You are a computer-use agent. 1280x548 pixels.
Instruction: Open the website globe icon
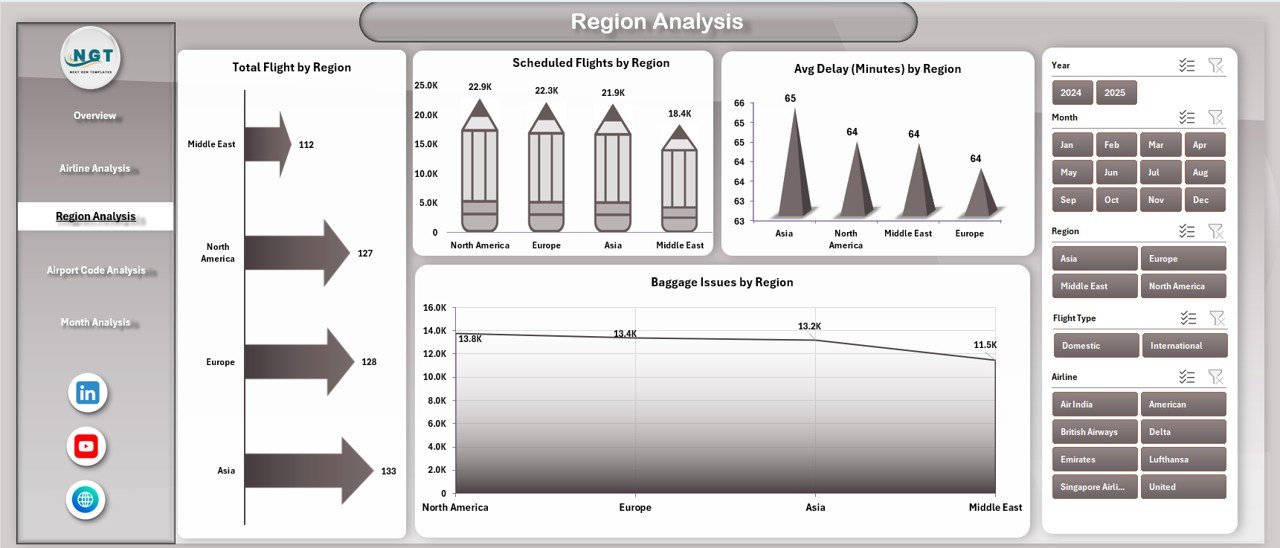87,499
